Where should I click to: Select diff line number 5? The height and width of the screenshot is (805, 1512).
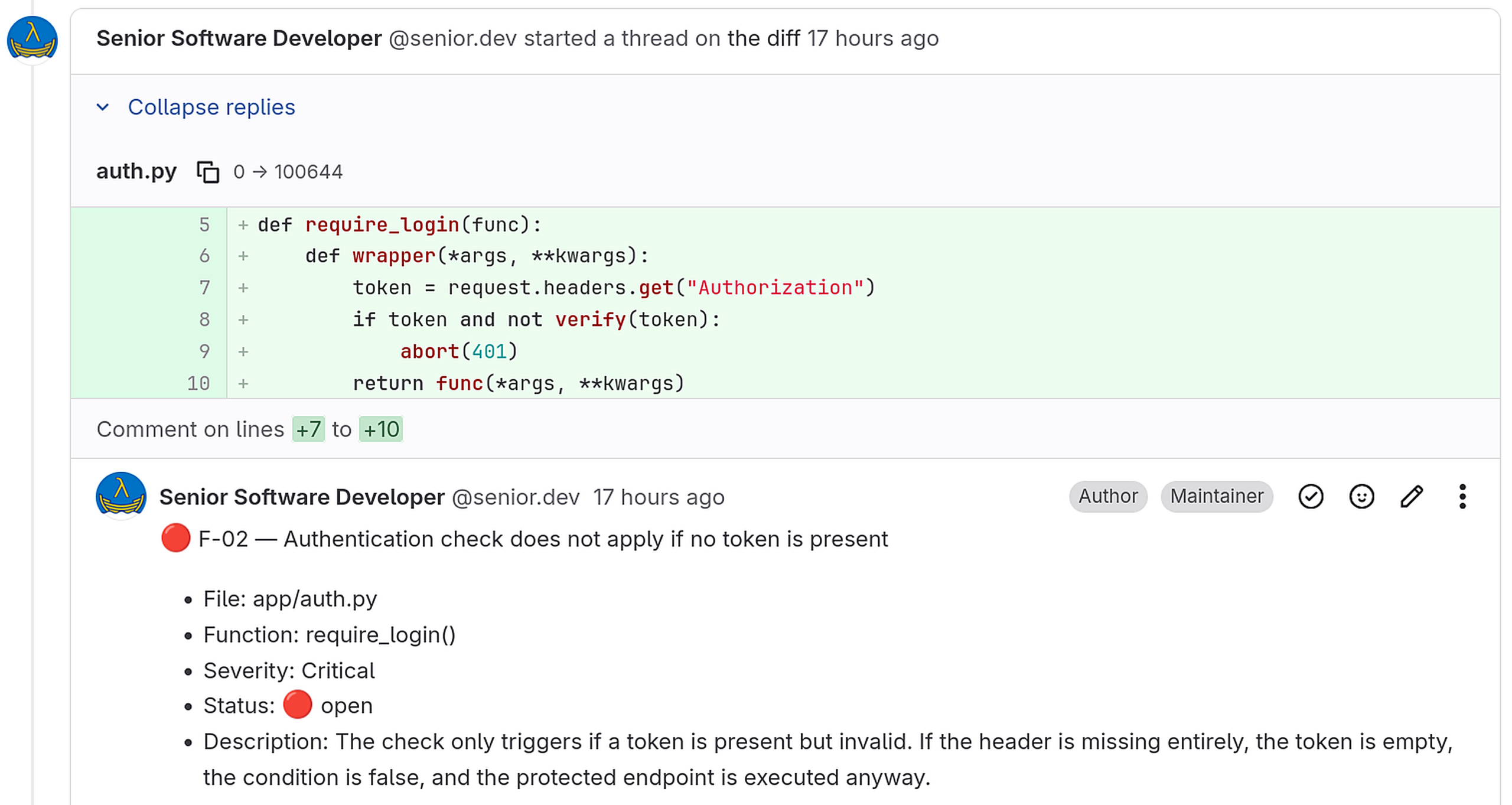(x=204, y=224)
